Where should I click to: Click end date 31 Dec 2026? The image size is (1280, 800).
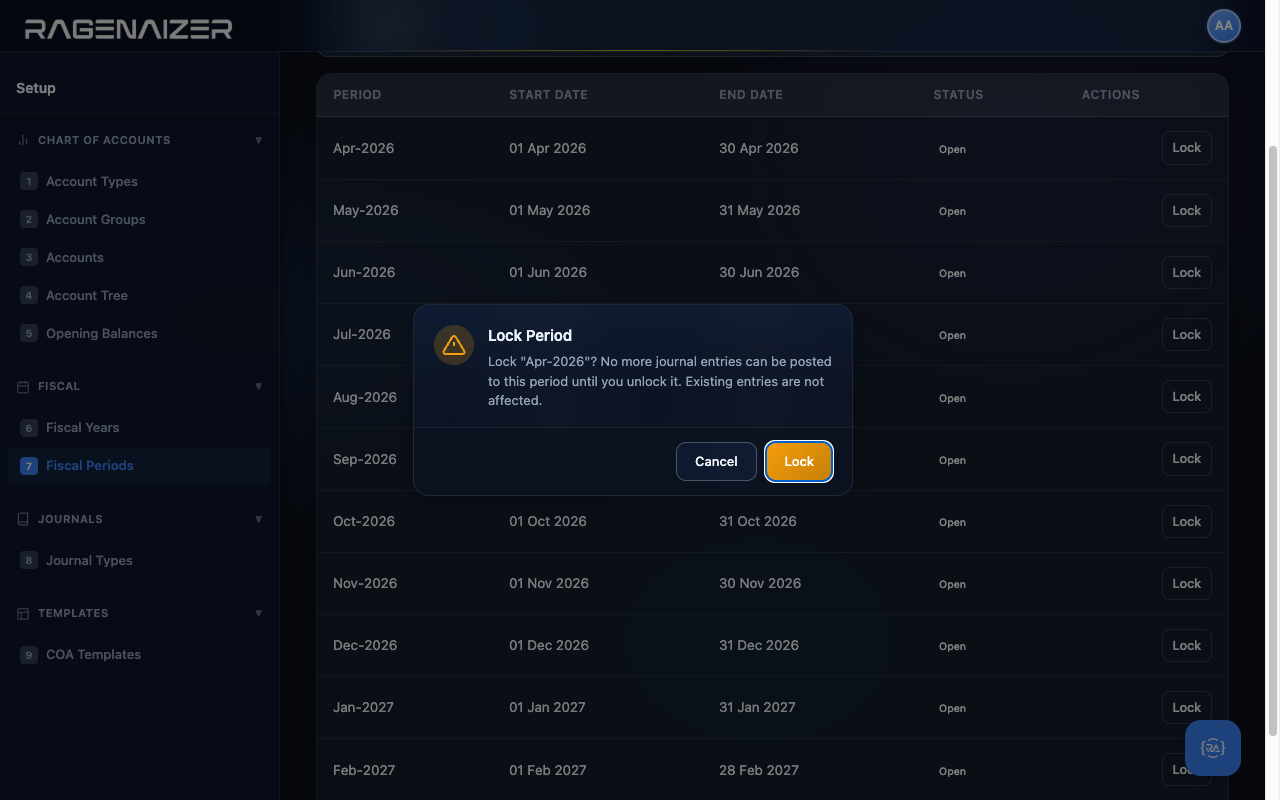point(759,645)
